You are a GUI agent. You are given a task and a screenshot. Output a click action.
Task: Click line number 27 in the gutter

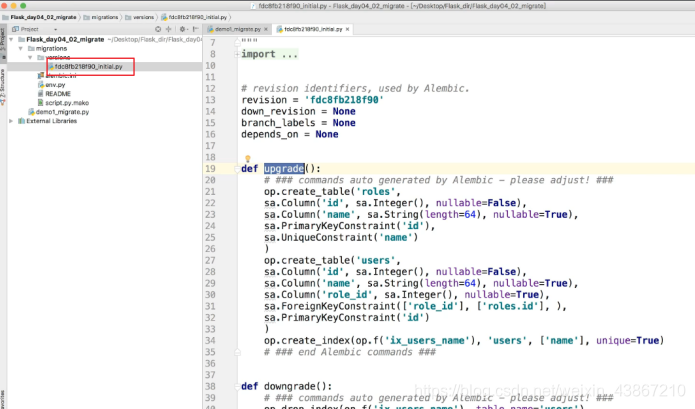pyautogui.click(x=210, y=261)
